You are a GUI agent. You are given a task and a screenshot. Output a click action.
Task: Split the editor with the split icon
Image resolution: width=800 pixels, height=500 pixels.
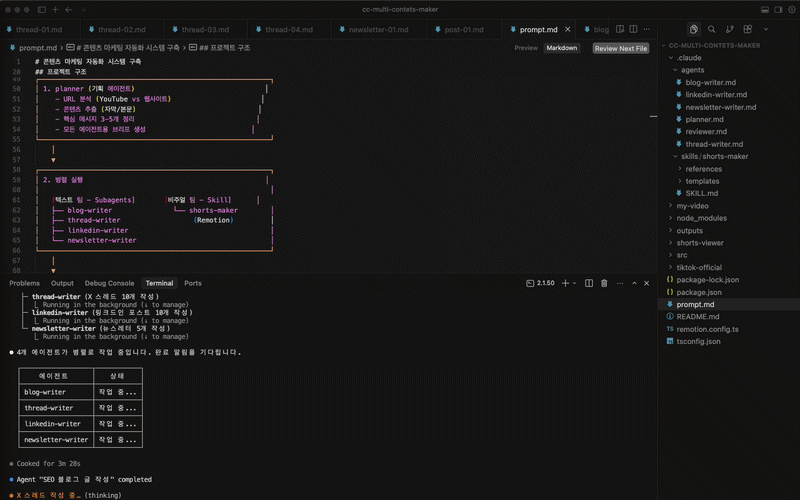[x=633, y=29]
